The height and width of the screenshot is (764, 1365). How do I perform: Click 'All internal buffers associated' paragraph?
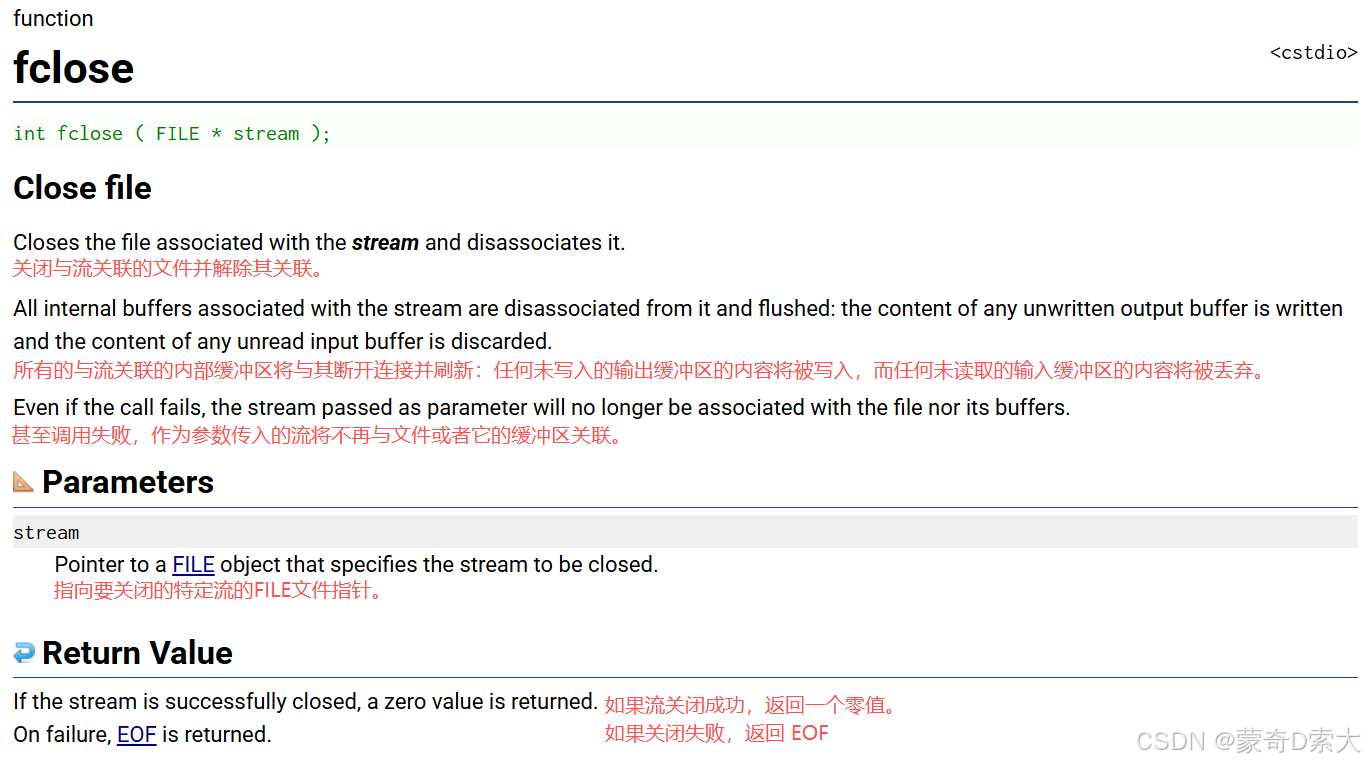tap(678, 324)
